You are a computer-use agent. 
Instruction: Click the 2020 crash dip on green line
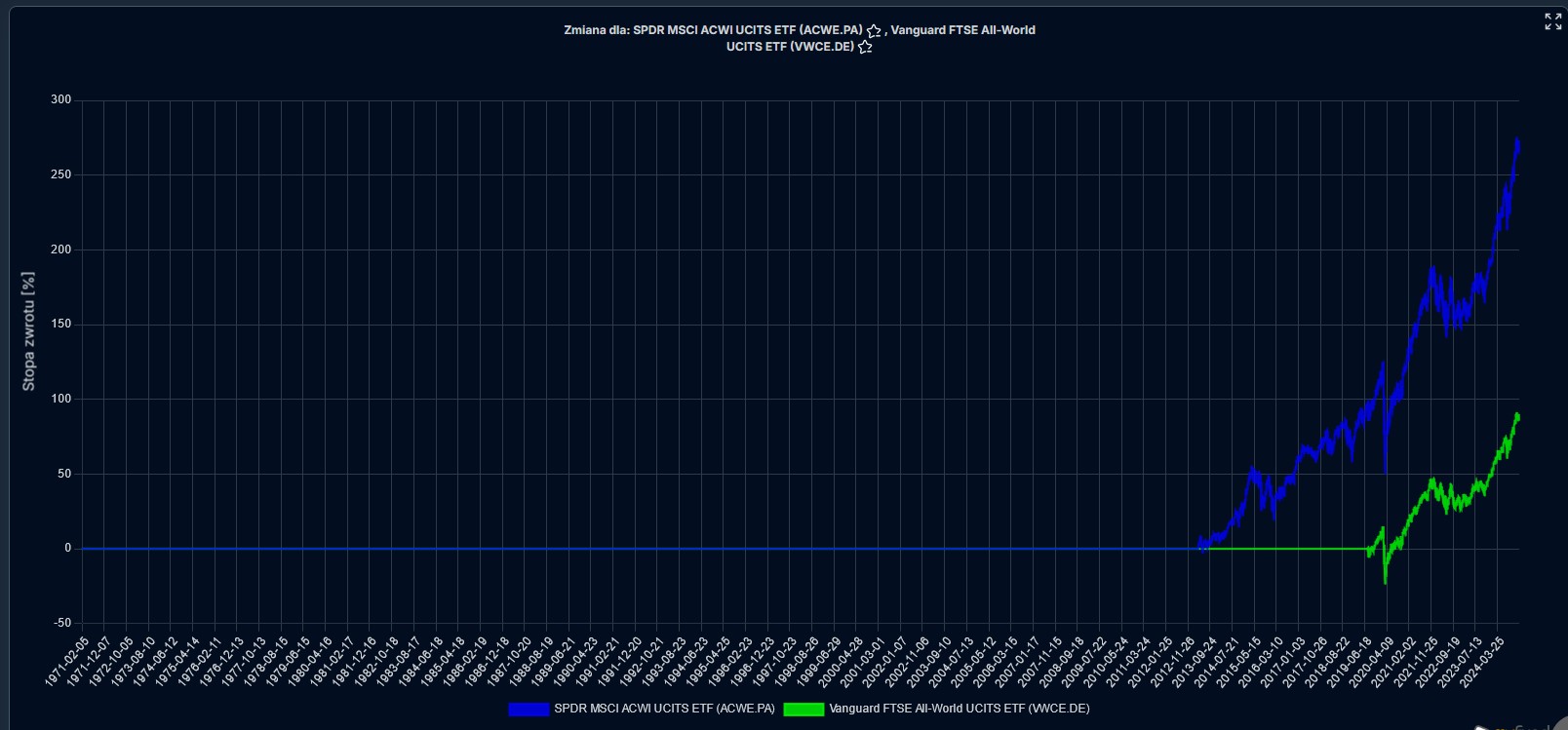(1385, 581)
